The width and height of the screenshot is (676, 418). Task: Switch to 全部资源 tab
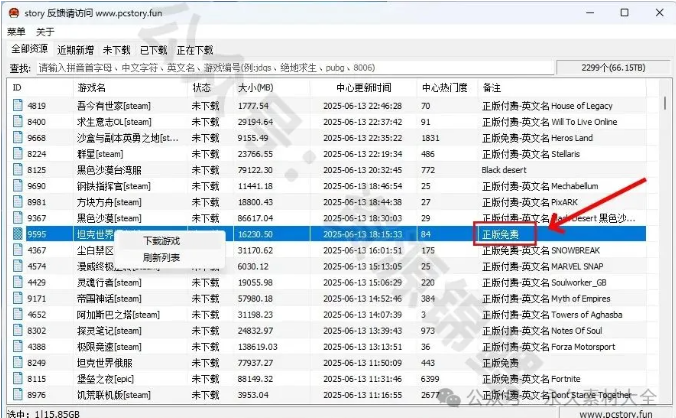tap(29, 49)
